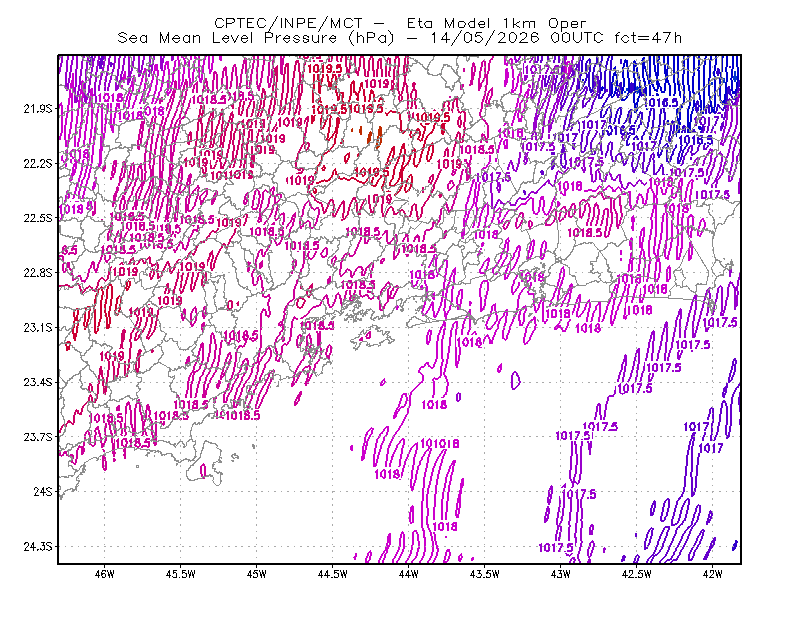
Task: Click the 1017.5 label on the bottom edge
Action: pyautogui.click(x=555, y=548)
